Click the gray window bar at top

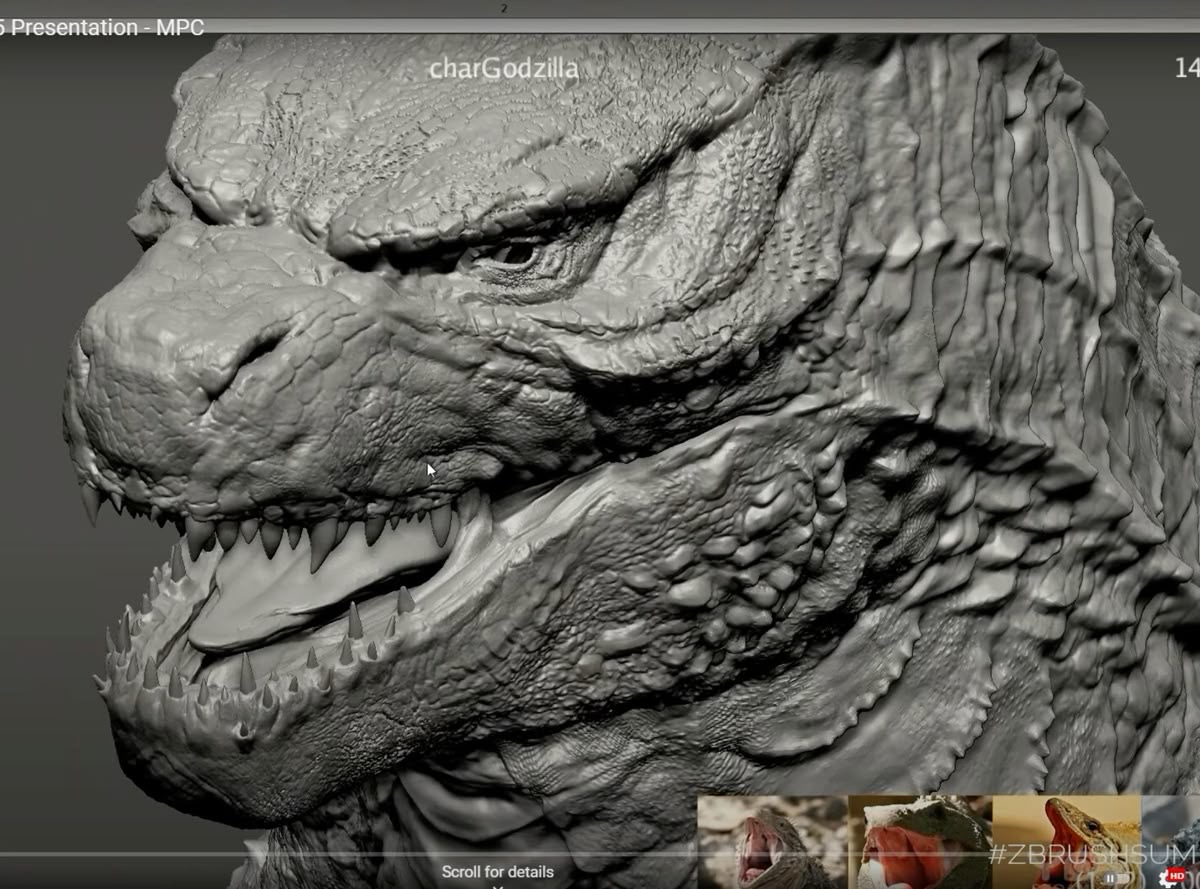coord(600,8)
